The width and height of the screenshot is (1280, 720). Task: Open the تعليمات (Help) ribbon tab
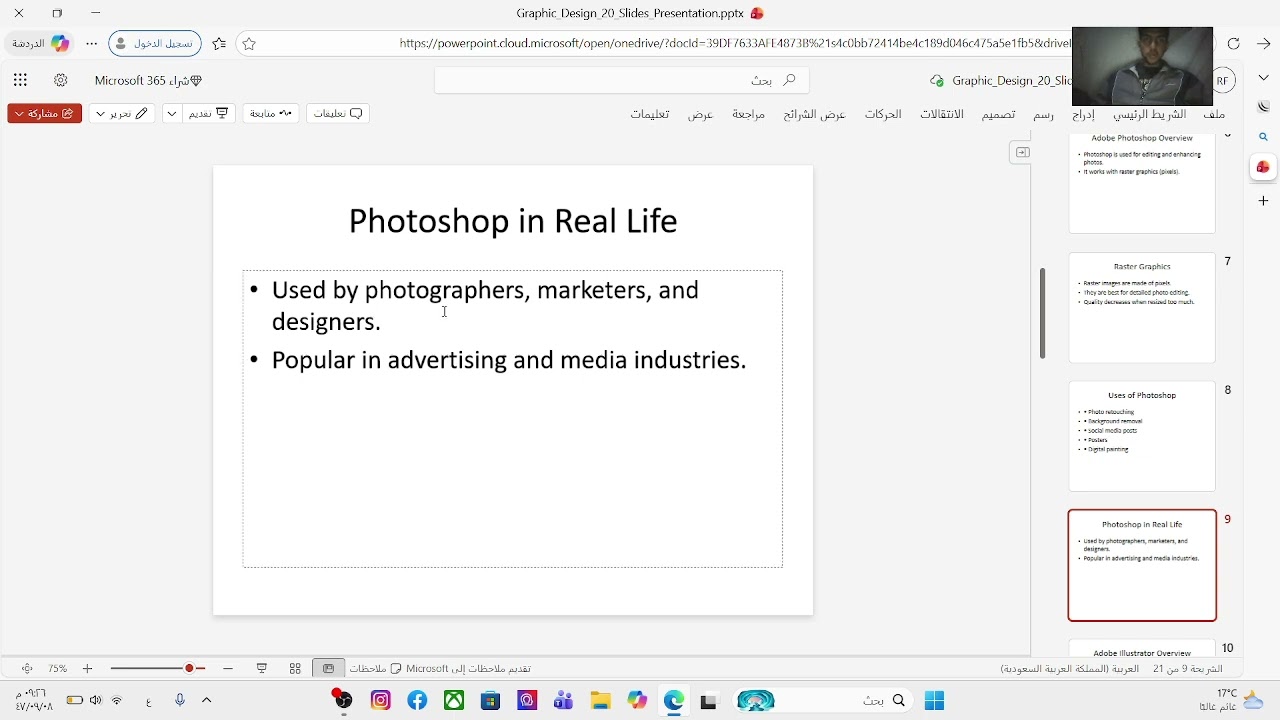(649, 114)
